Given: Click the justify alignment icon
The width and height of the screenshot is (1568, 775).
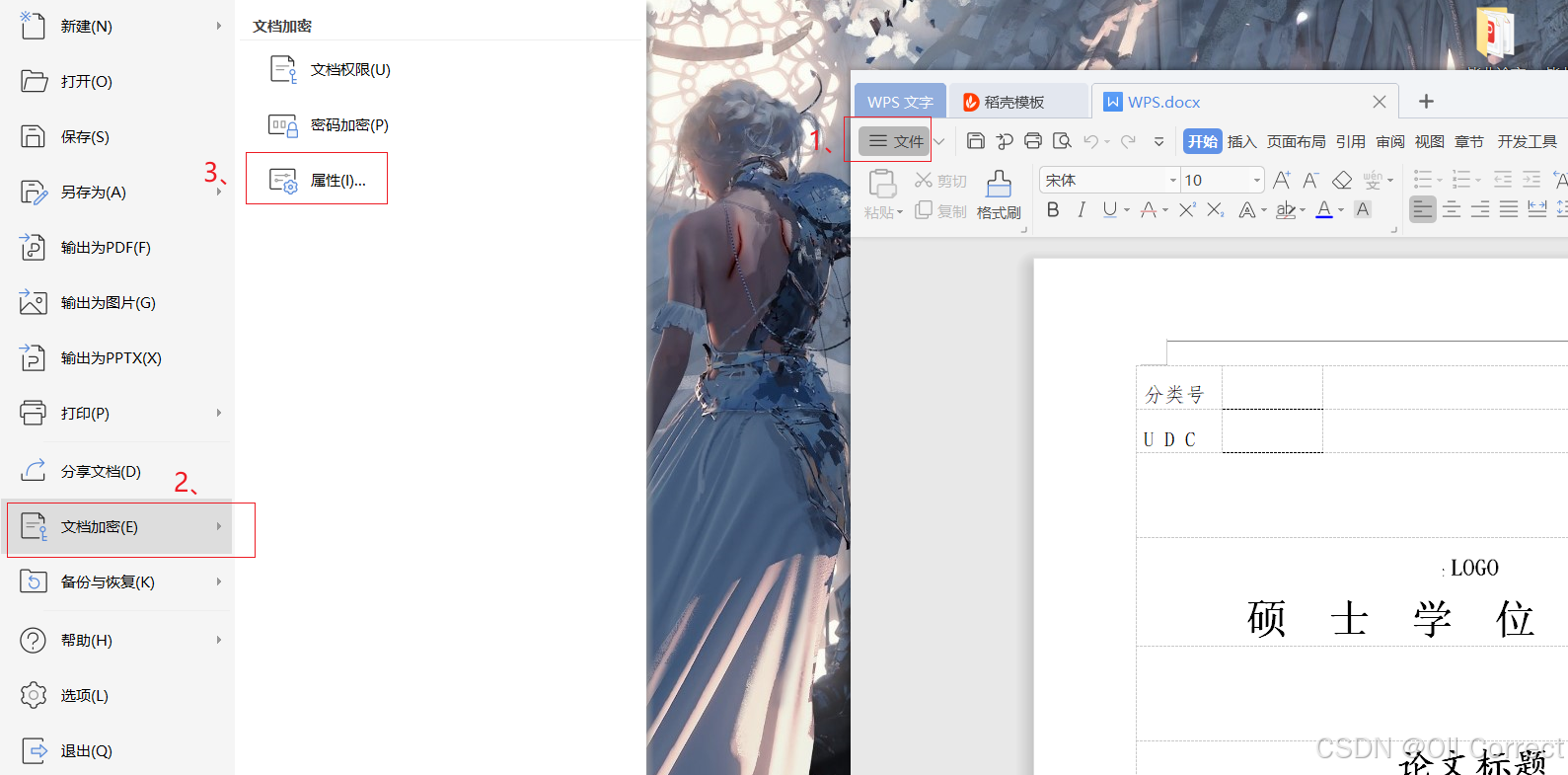Looking at the screenshot, I should point(1509,209).
